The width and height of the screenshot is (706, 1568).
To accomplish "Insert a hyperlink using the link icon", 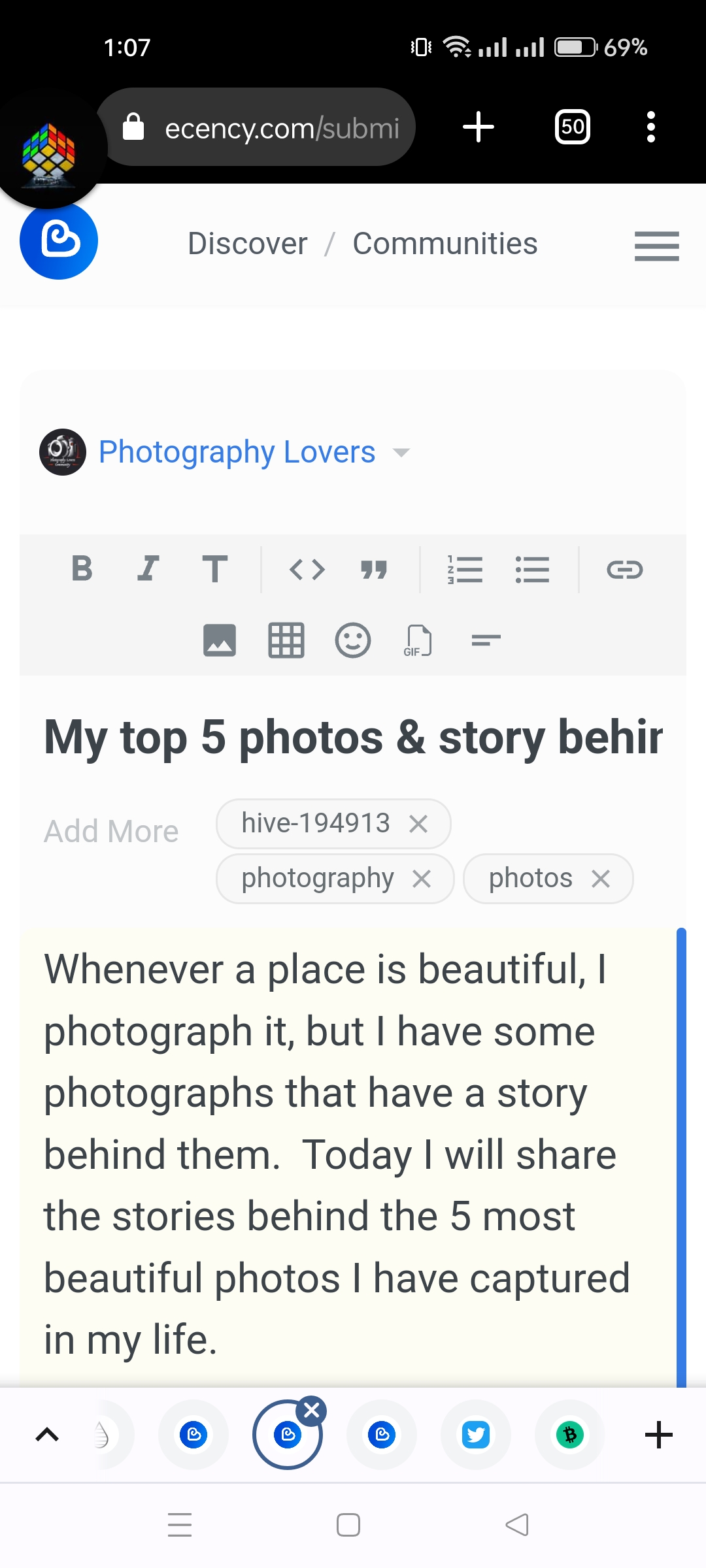I will (x=625, y=570).
